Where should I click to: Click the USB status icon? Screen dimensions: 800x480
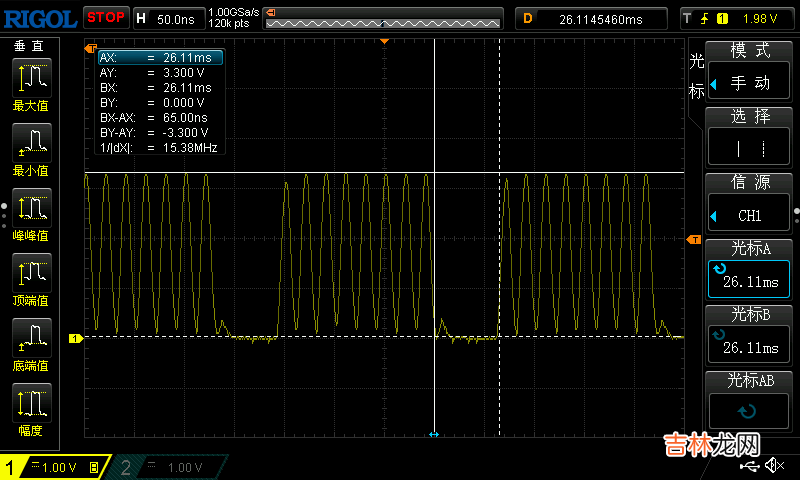[x=750, y=466]
